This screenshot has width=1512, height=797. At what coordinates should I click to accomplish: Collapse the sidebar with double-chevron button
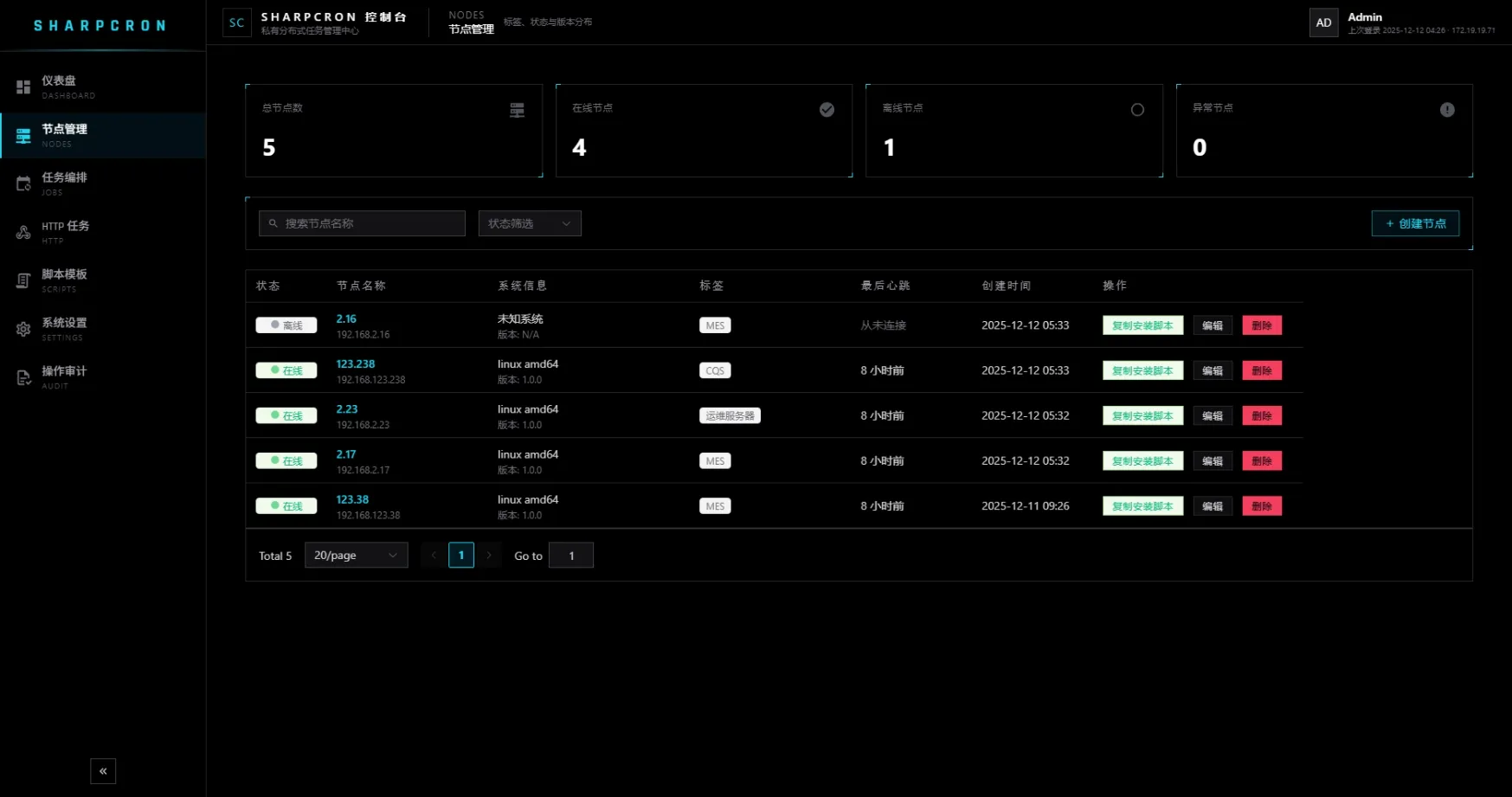click(x=103, y=771)
